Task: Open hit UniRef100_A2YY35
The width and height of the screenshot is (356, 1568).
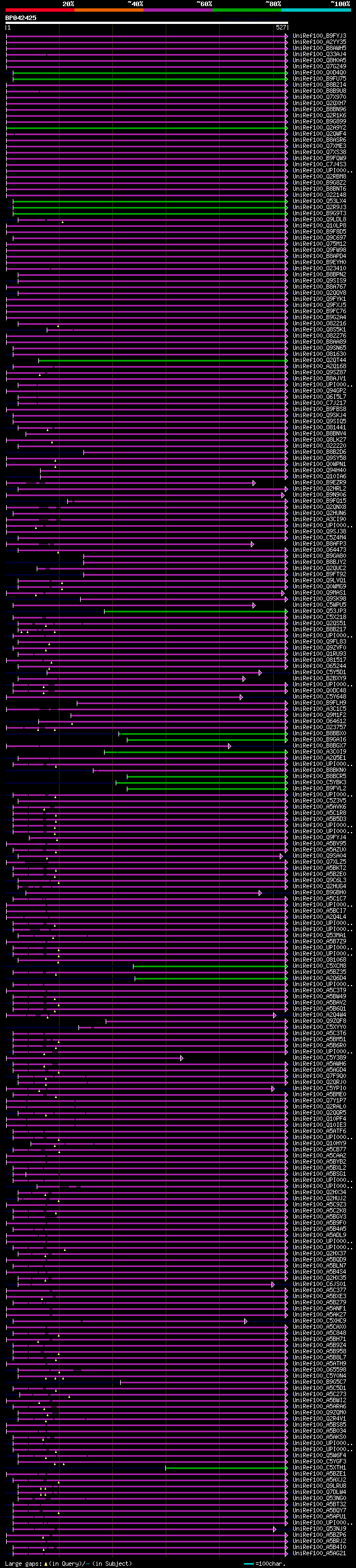Action: tap(319, 42)
